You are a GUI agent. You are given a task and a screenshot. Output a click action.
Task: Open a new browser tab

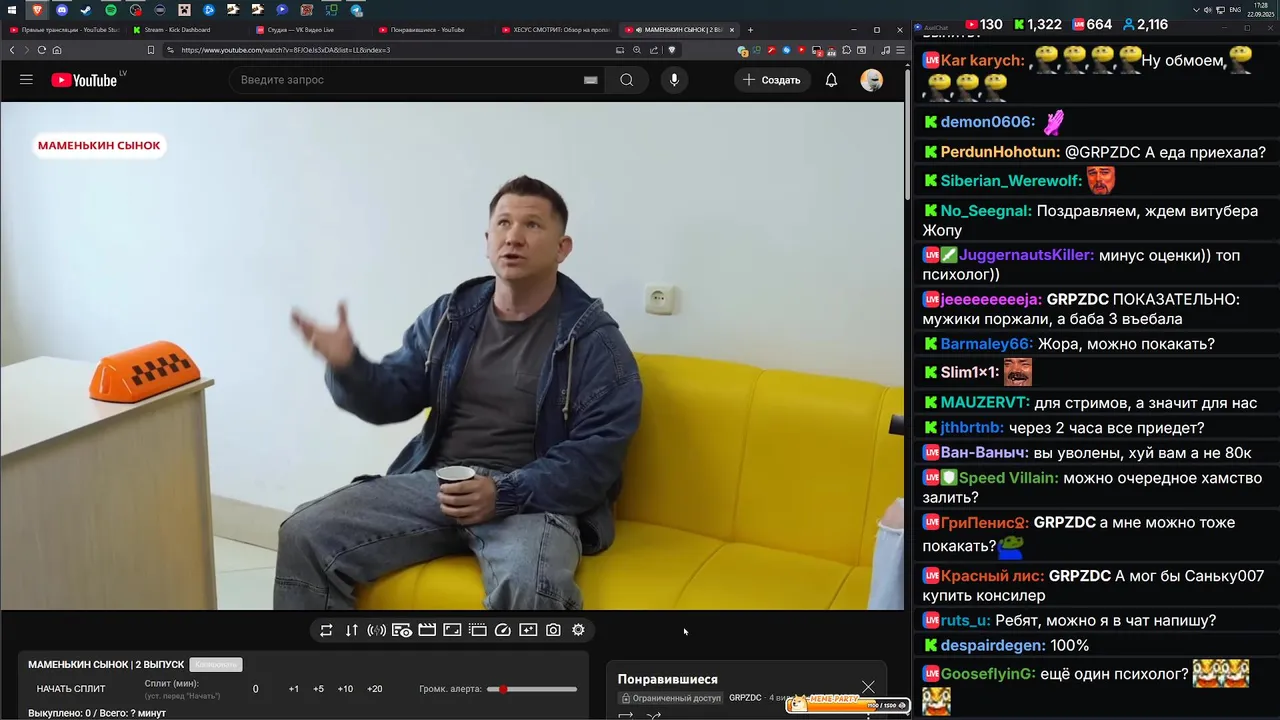pos(750,30)
